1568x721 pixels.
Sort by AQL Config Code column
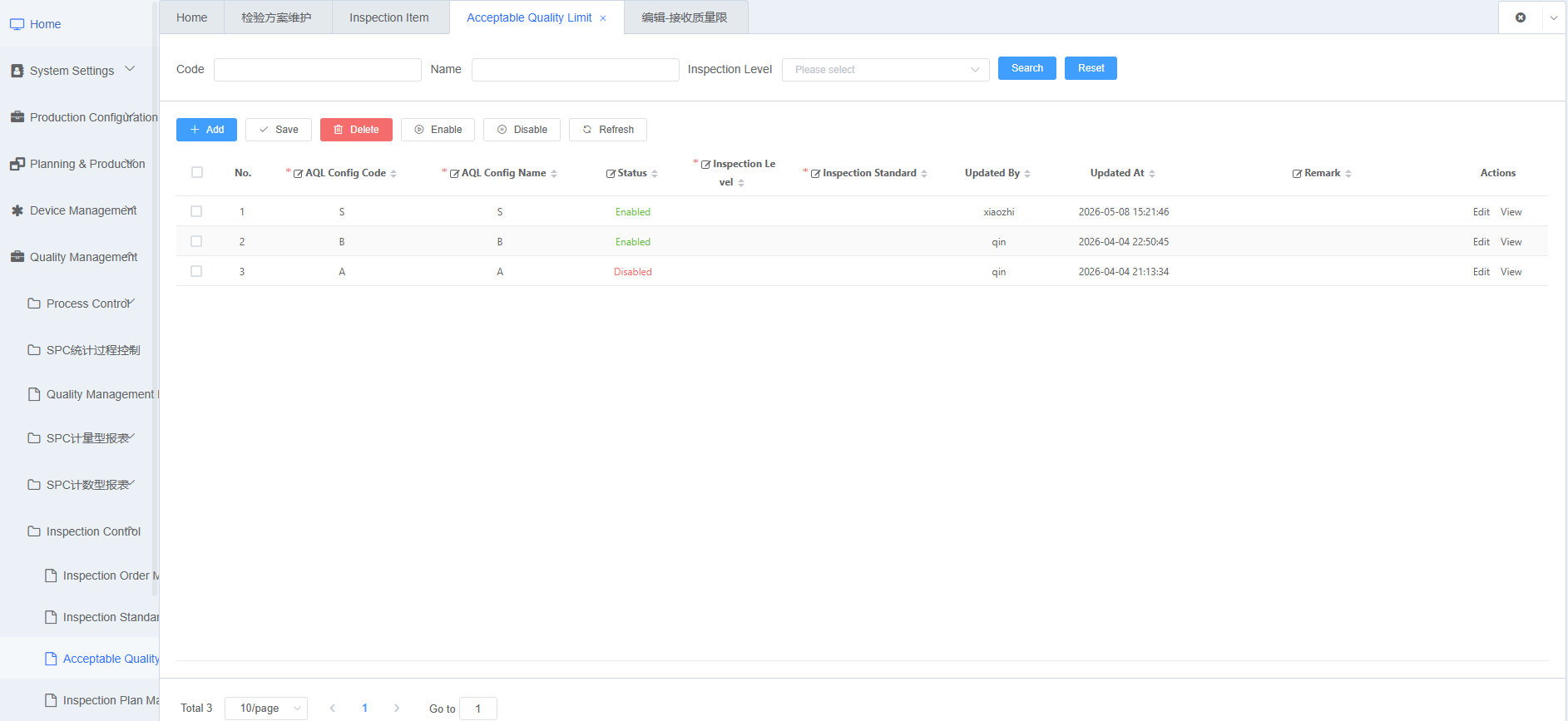(393, 174)
